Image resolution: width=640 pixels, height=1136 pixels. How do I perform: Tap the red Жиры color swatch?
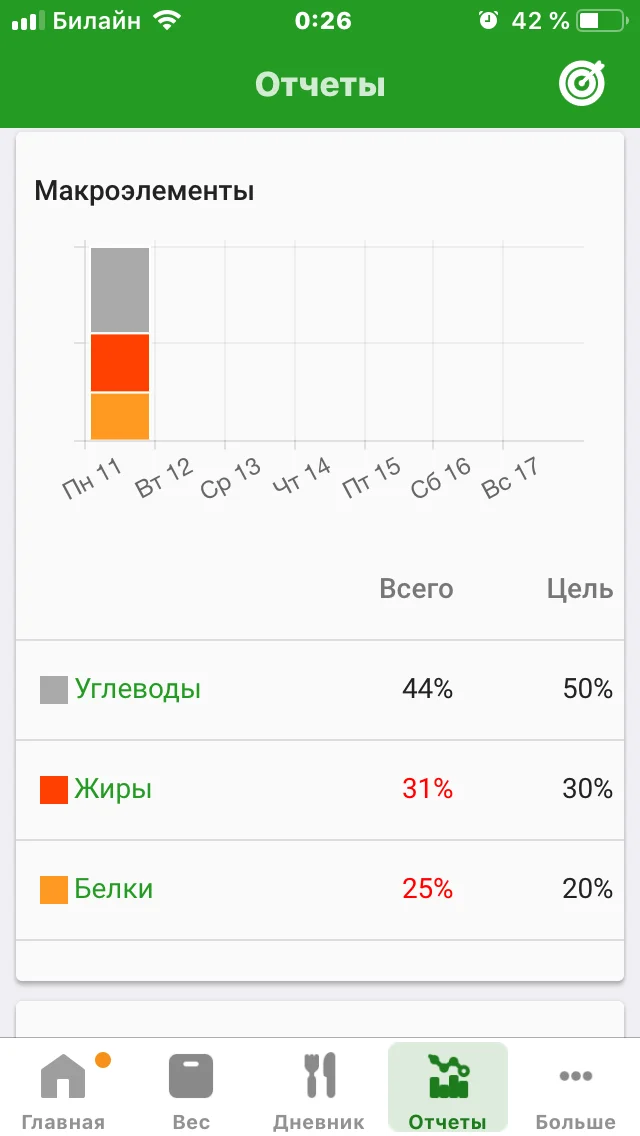54,790
